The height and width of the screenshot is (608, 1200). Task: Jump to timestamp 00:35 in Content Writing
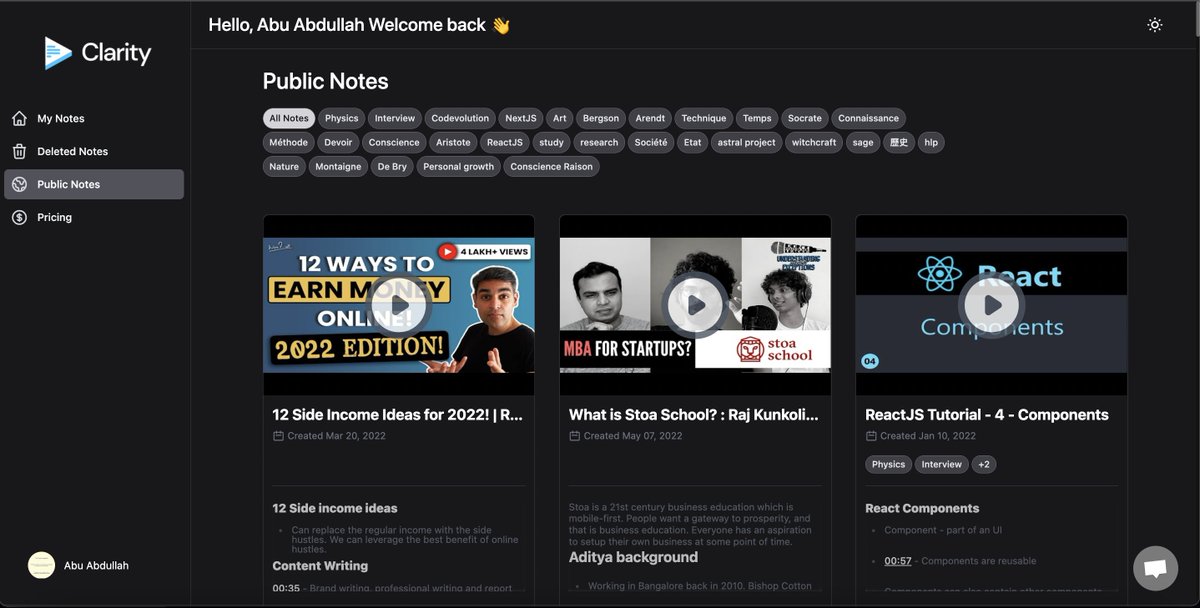286,589
